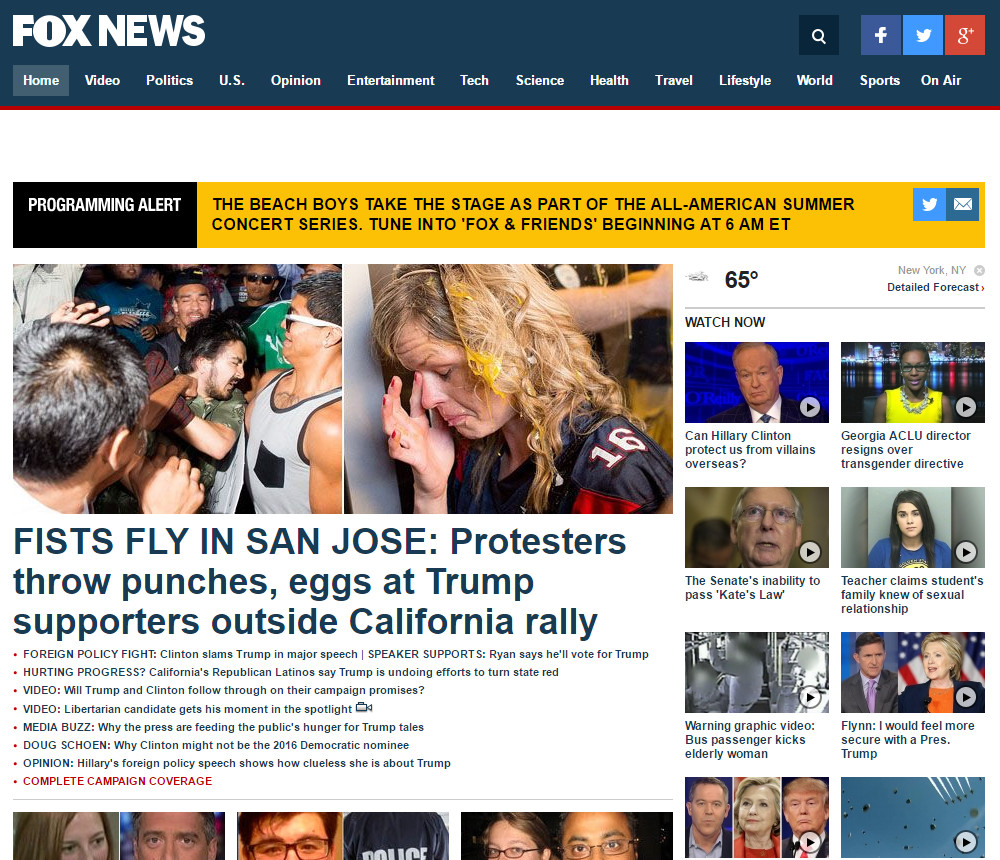Play the Georgia ACLU director video
Viewport: 1000px width, 860px height.
click(966, 406)
